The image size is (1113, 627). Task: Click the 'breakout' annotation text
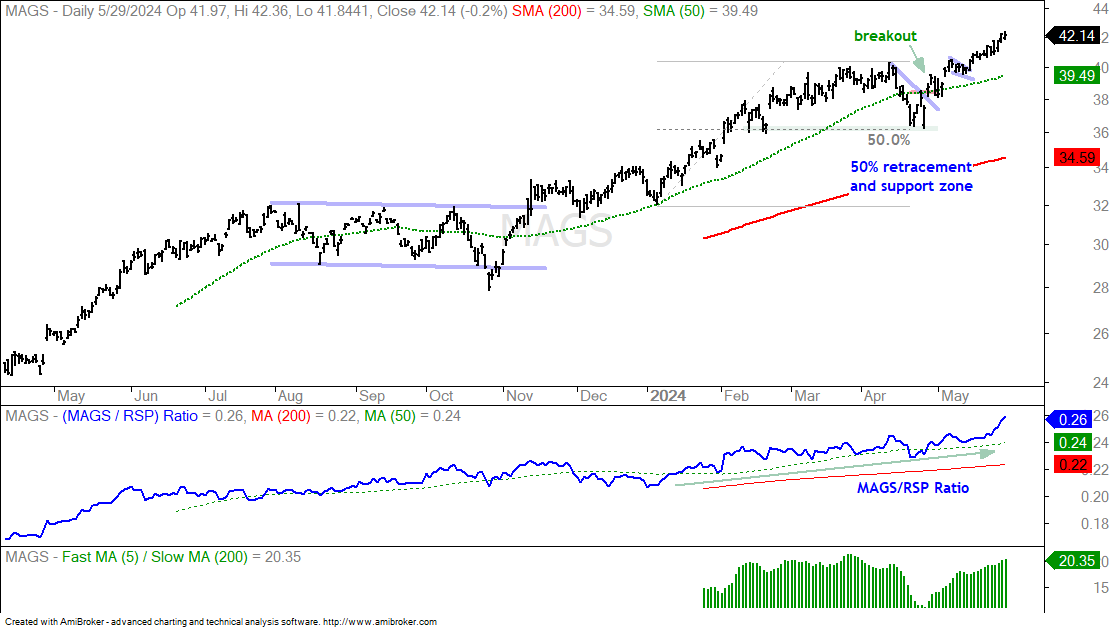pos(885,36)
